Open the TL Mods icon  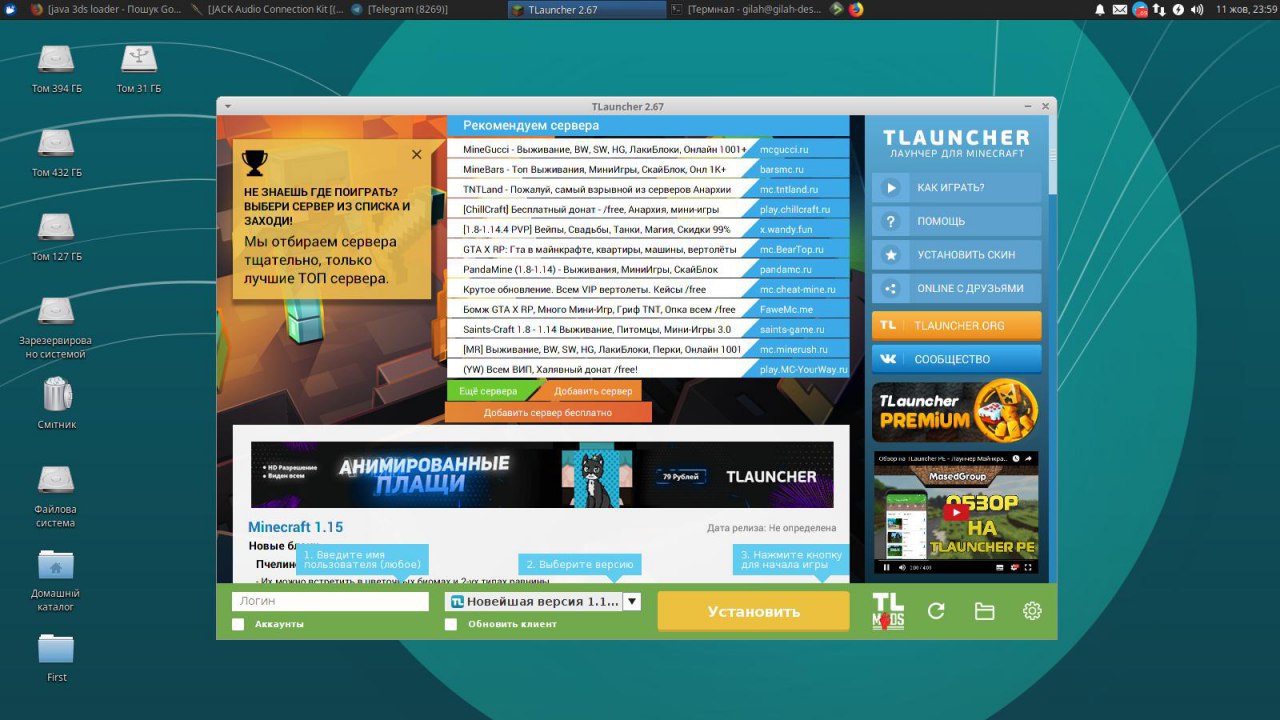pos(888,611)
